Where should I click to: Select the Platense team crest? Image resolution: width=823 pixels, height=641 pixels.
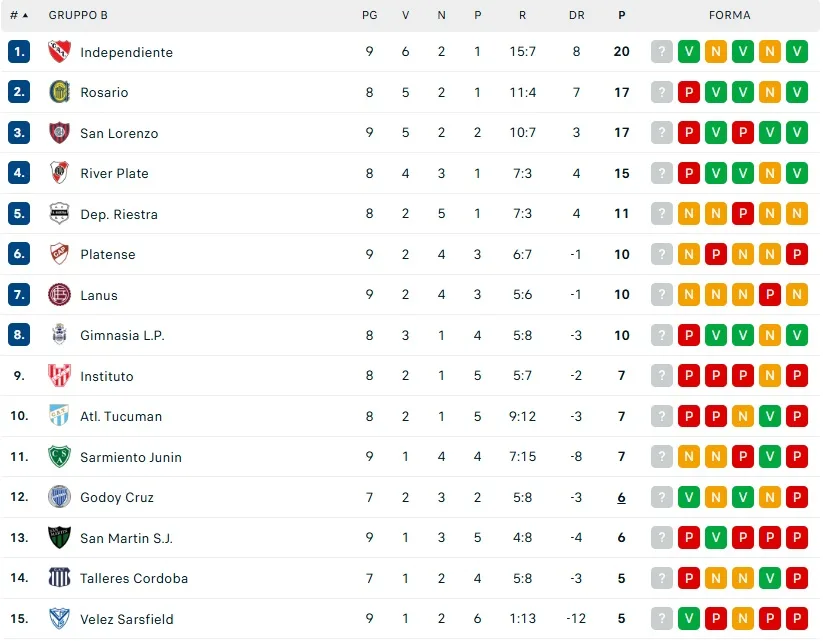click(x=59, y=254)
